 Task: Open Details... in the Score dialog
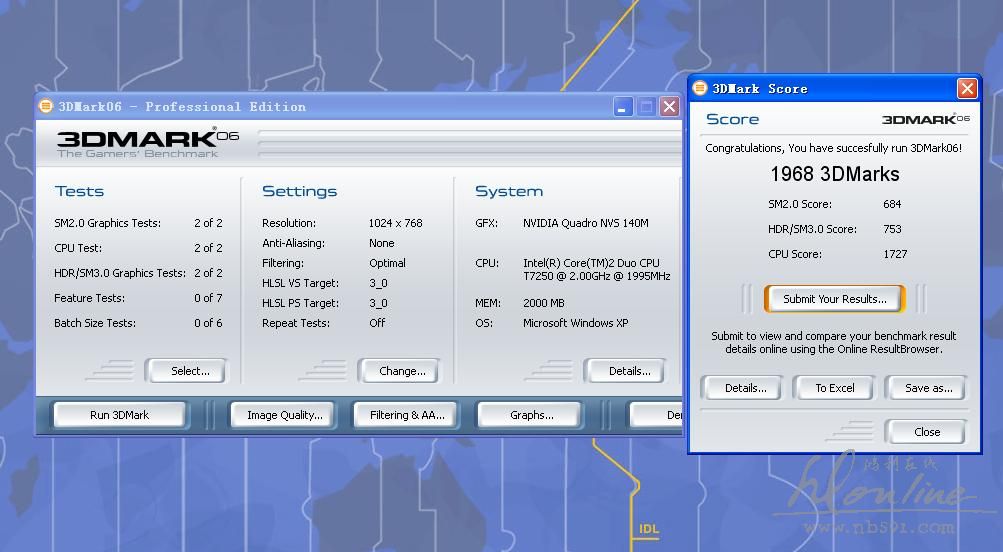point(745,388)
